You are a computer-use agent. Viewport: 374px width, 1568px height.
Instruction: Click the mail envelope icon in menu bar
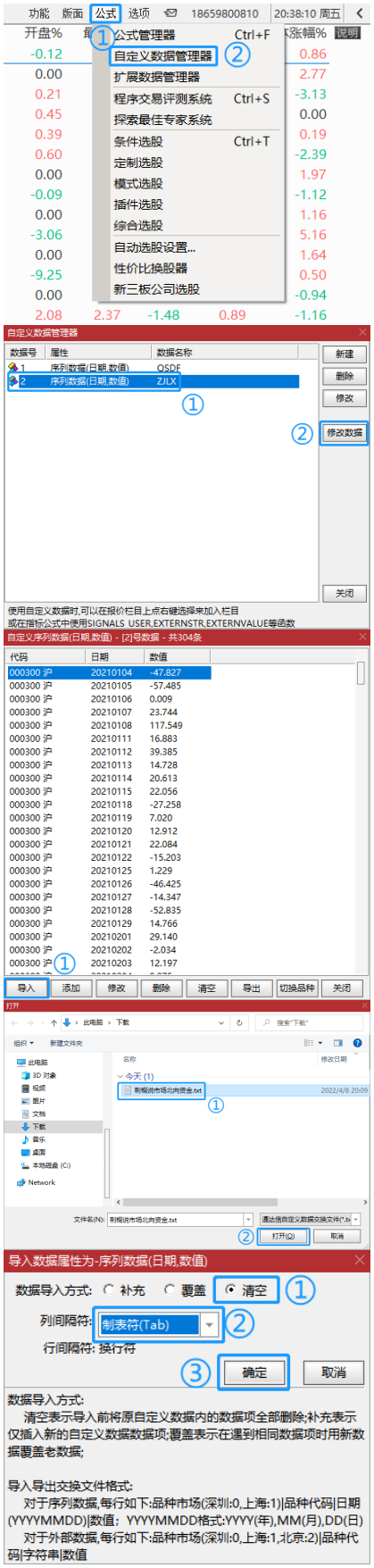point(170,13)
